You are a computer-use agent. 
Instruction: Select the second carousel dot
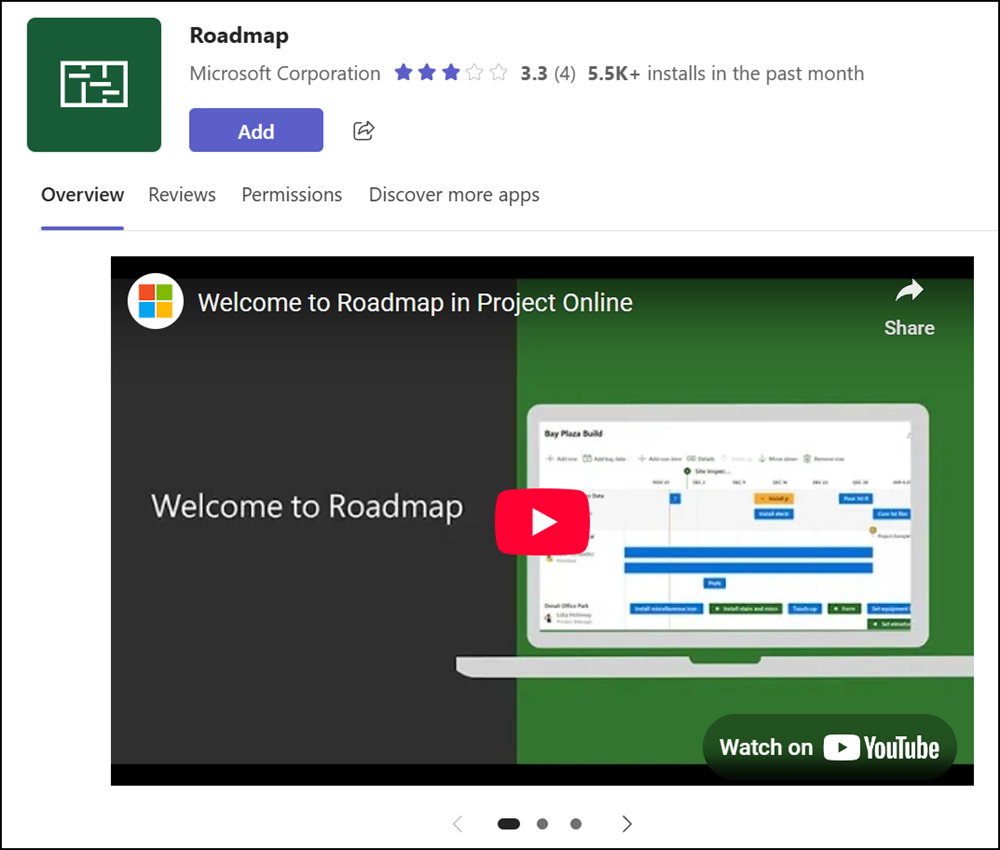pyautogui.click(x=542, y=823)
